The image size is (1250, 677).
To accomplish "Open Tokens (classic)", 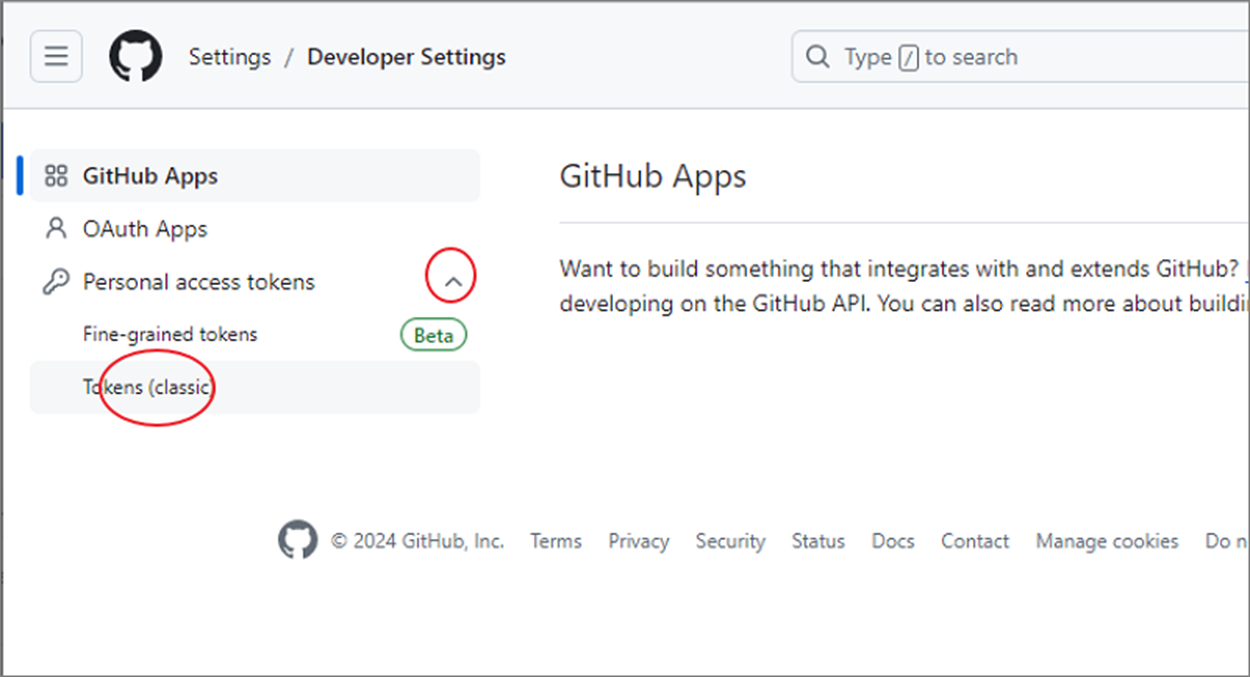I will click(255, 387).
